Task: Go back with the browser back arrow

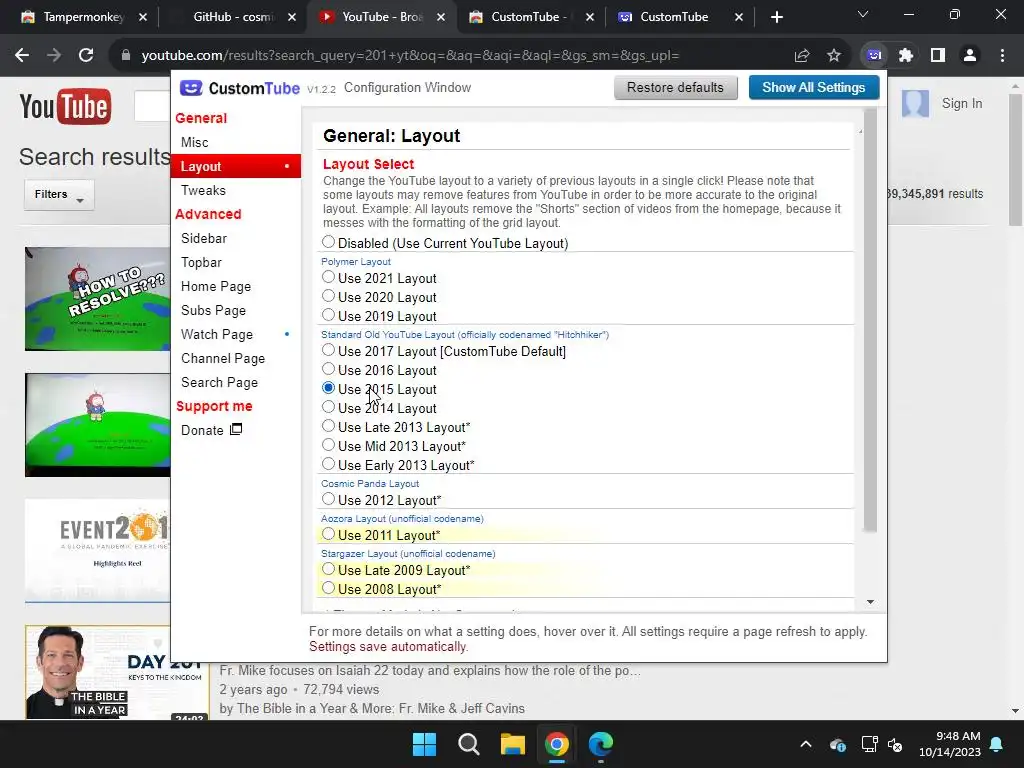Action: [x=22, y=56]
